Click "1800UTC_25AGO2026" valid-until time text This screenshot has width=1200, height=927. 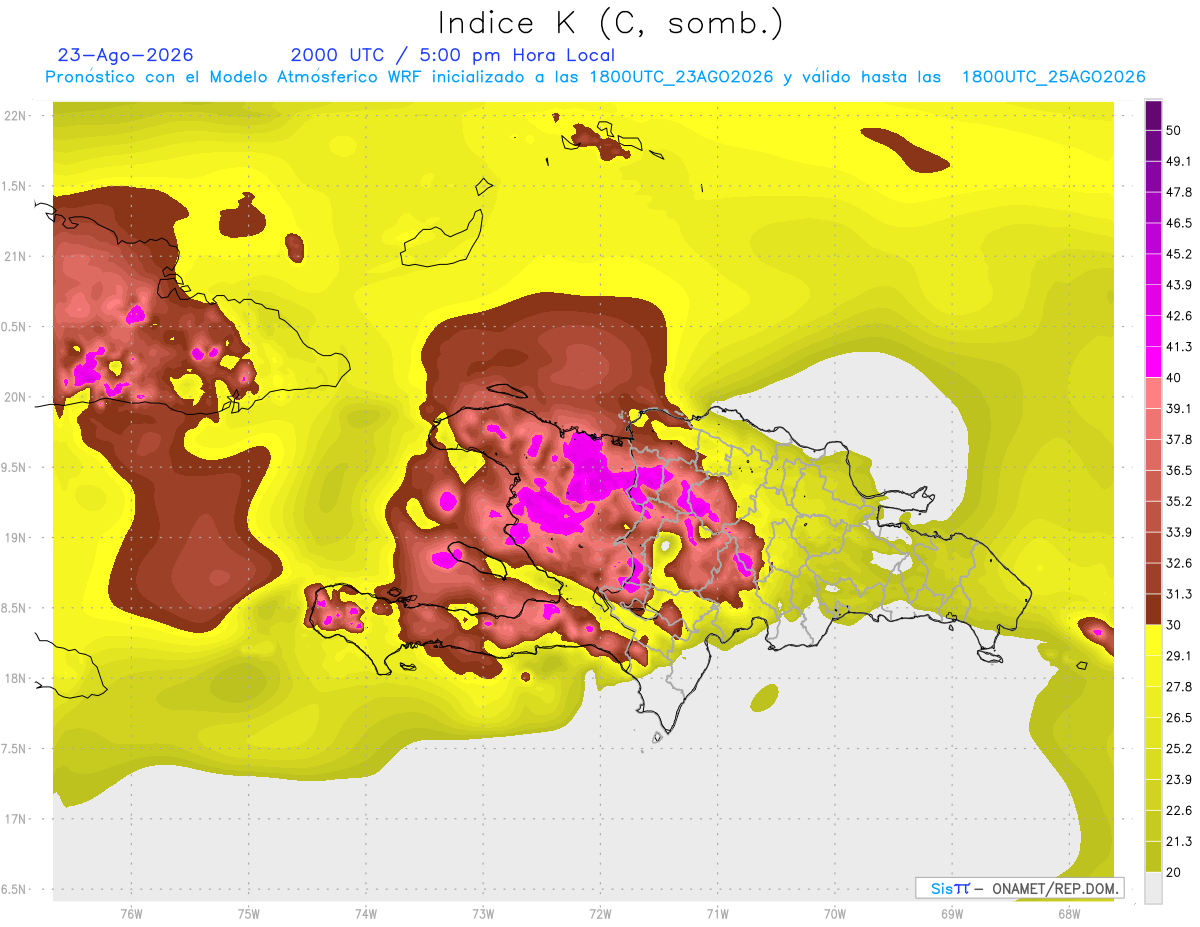pos(1054,77)
